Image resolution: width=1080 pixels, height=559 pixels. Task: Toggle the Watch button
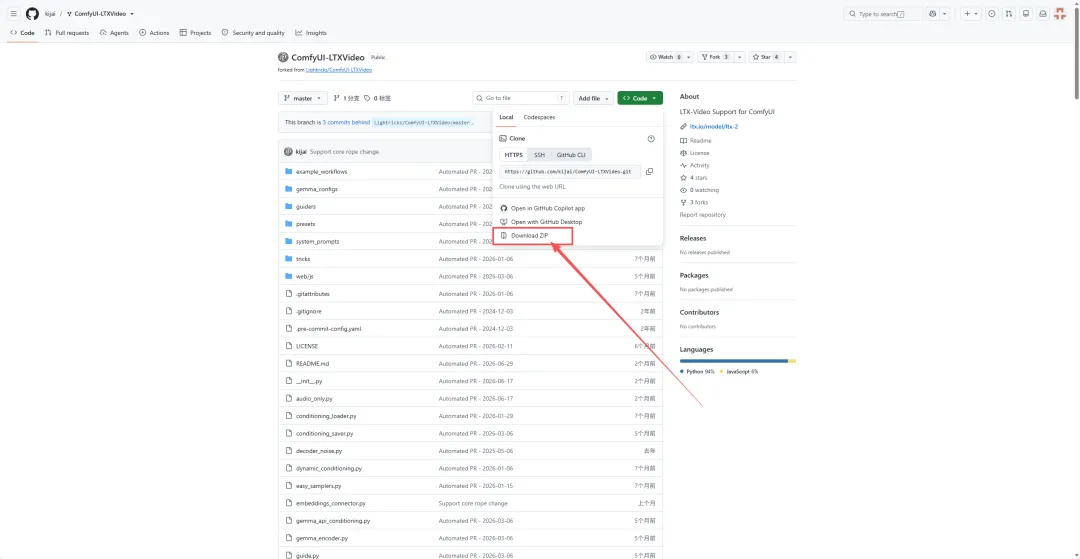click(664, 57)
